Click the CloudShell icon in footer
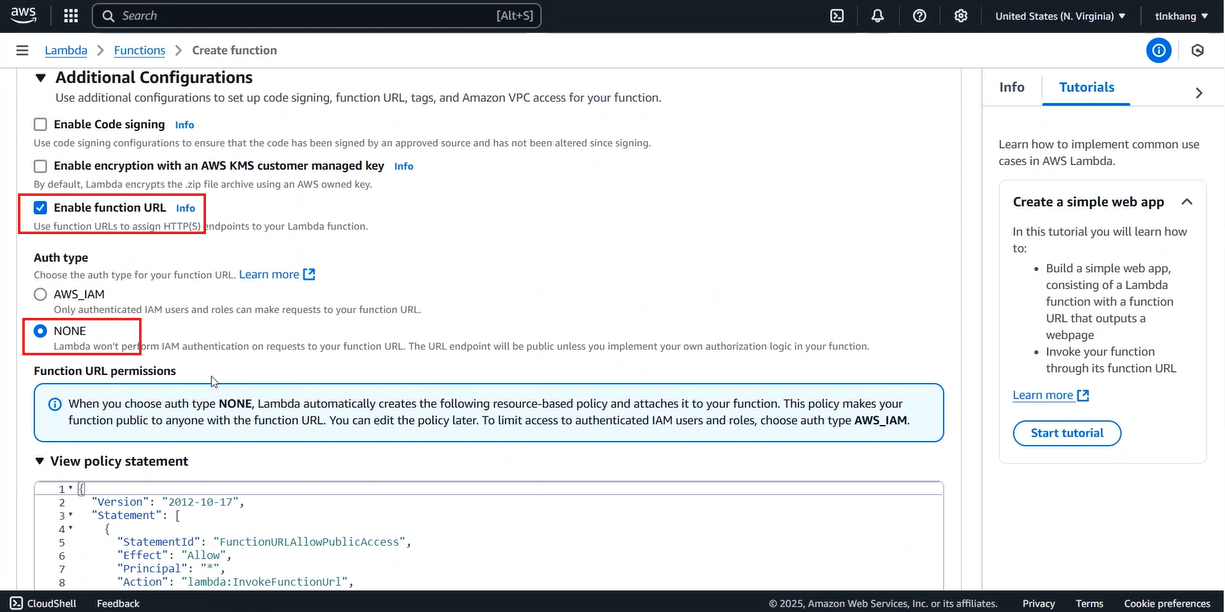The image size is (1225, 612). coord(16,603)
